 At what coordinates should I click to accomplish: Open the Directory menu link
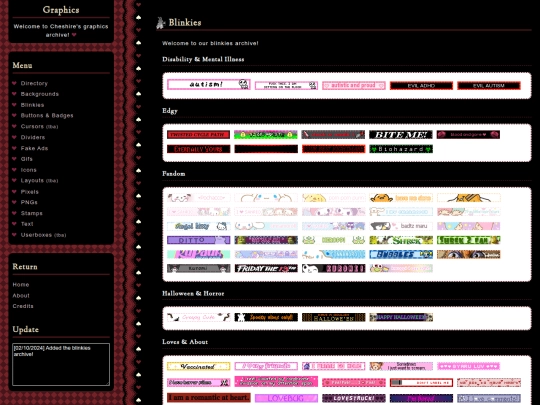tap(34, 83)
